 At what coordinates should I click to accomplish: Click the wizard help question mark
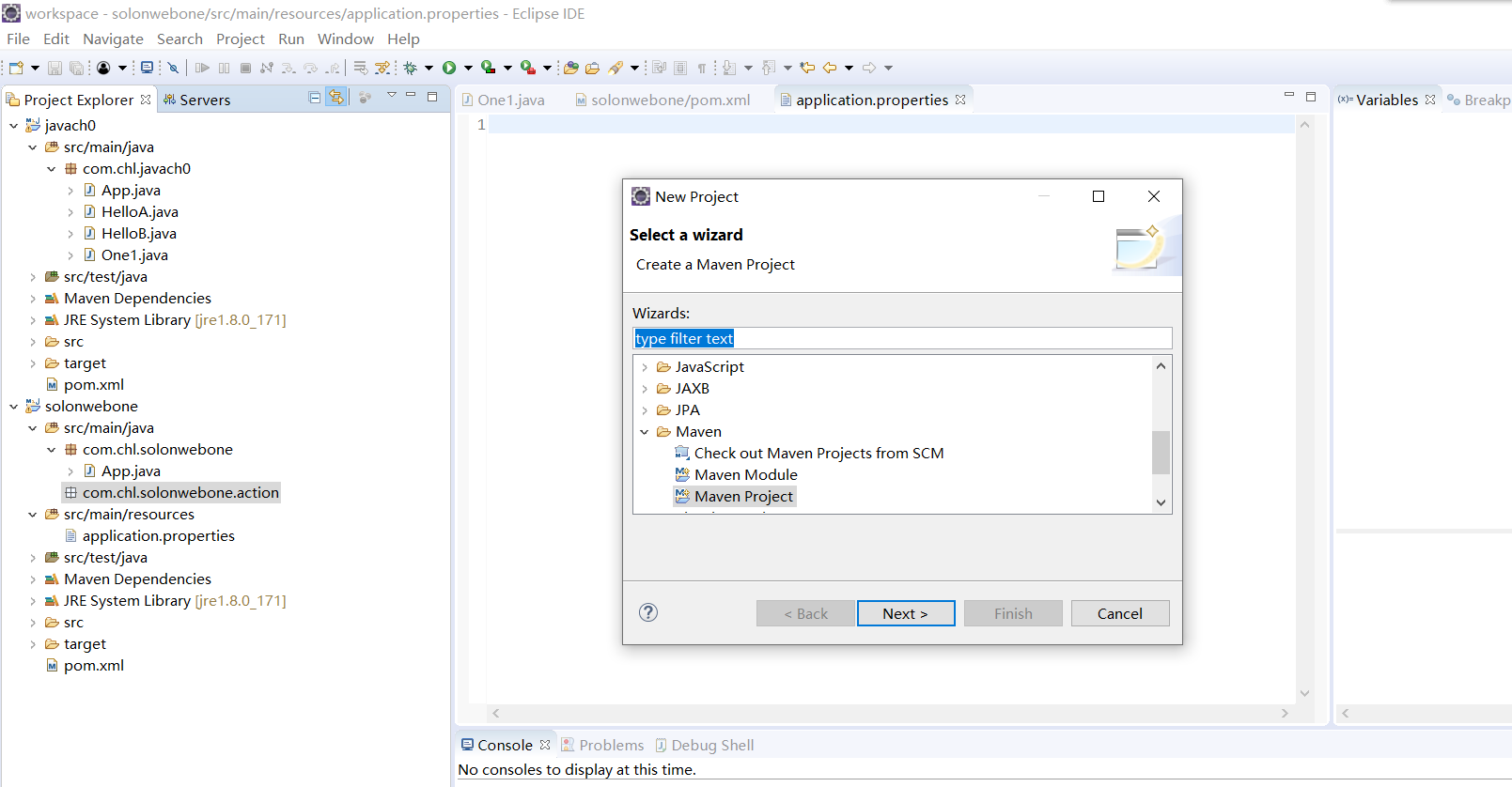click(648, 612)
